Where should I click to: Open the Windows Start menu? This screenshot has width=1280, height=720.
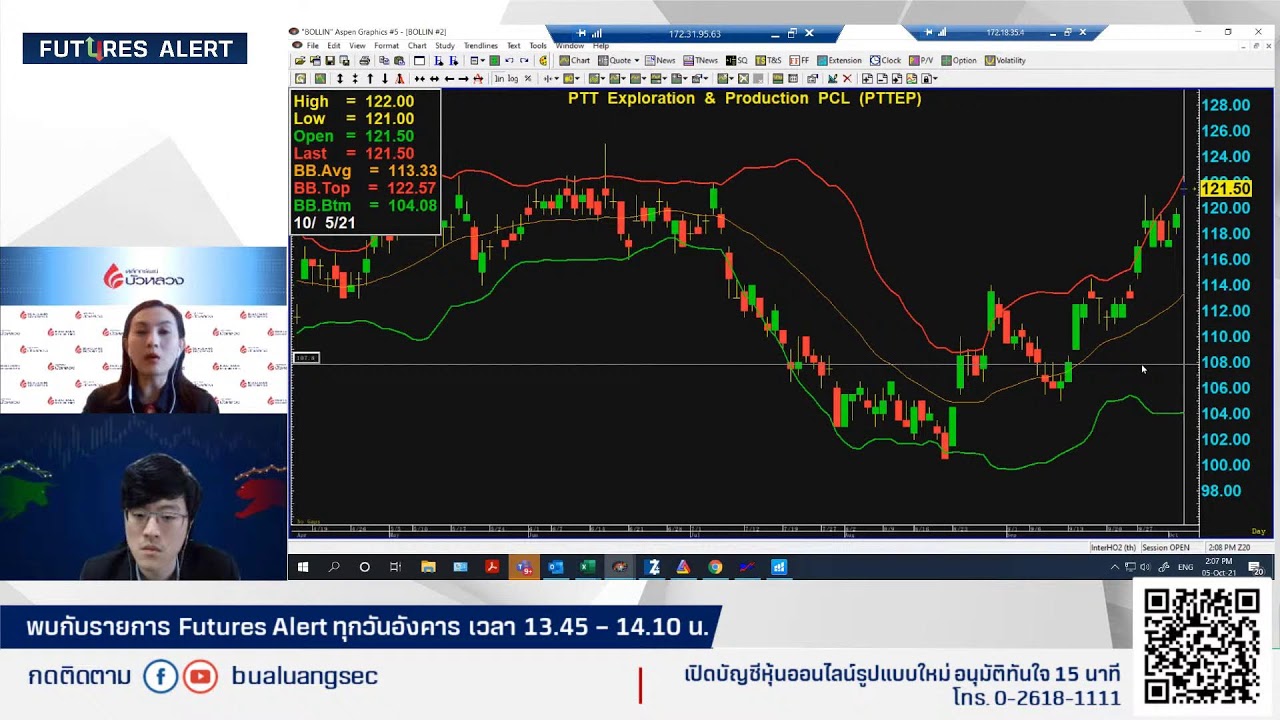(x=303, y=567)
